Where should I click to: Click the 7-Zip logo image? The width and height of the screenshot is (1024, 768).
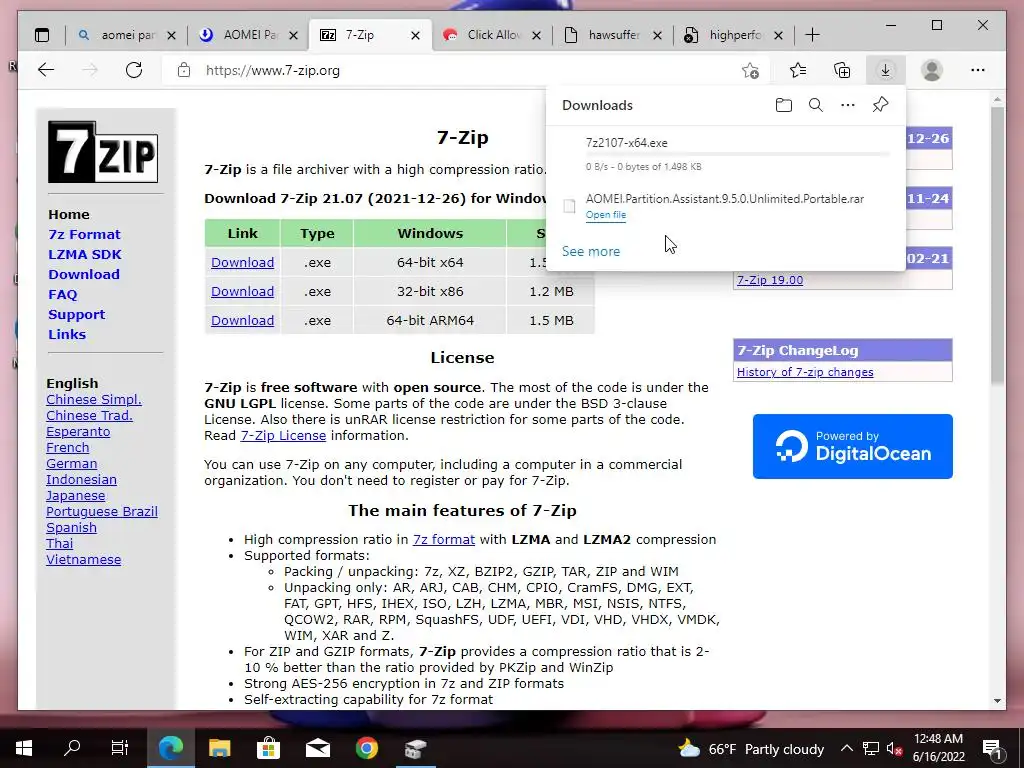point(103,152)
